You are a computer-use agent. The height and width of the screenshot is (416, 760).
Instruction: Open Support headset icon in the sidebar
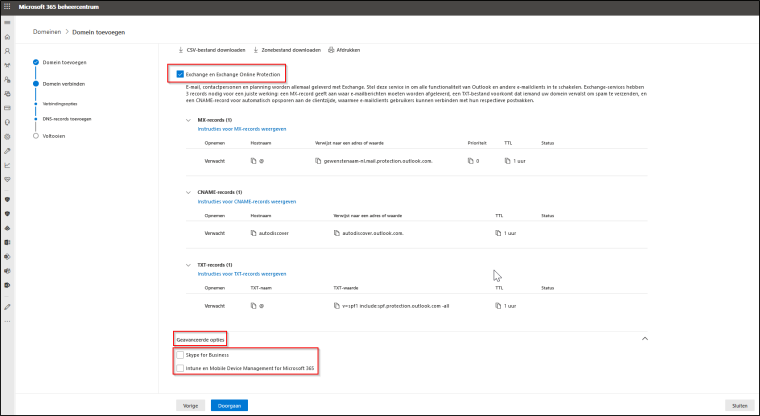[7, 123]
